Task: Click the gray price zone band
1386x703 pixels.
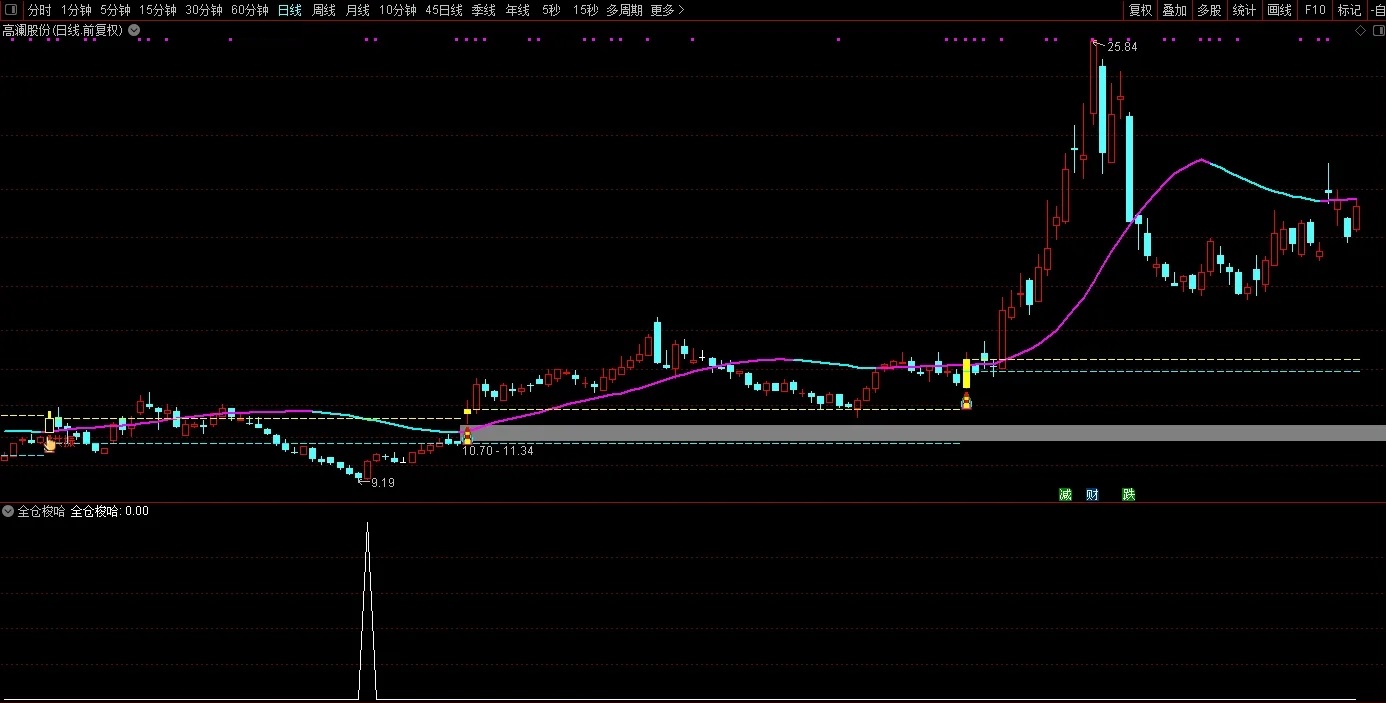Action: coord(925,433)
